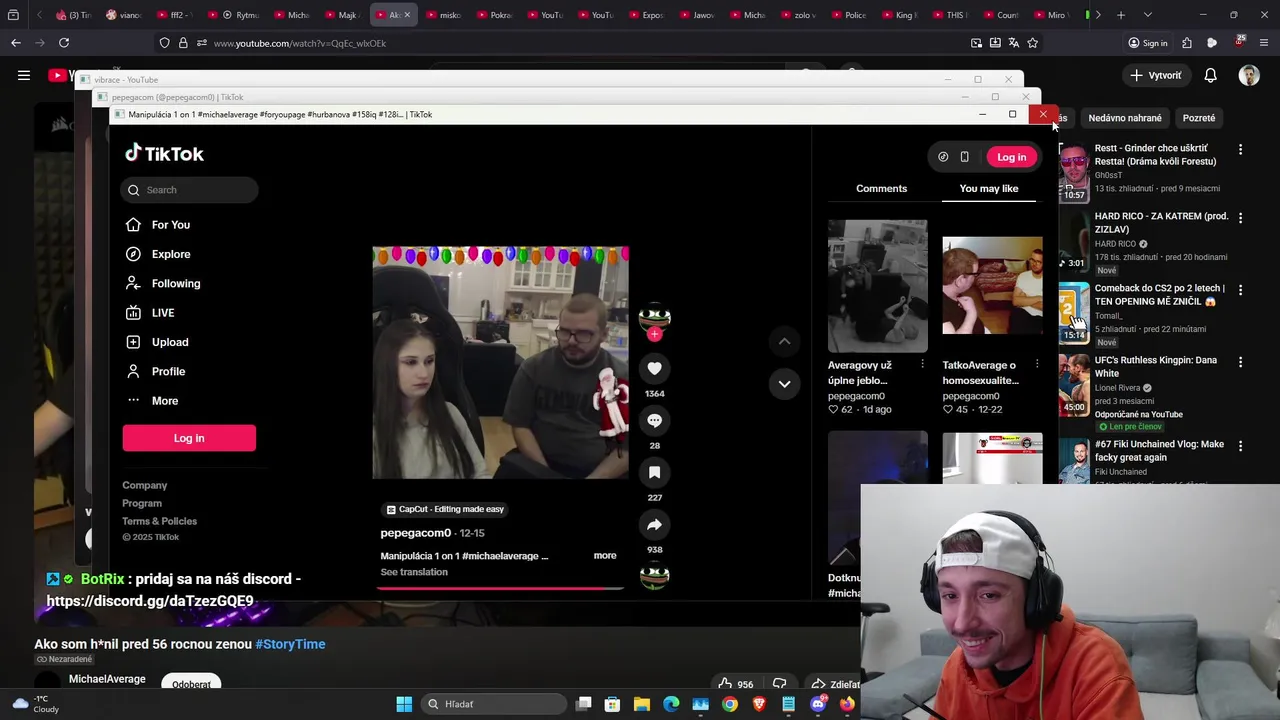Bookmark the TikTok video with the save icon
This screenshot has height=720, width=1280.
click(654, 473)
